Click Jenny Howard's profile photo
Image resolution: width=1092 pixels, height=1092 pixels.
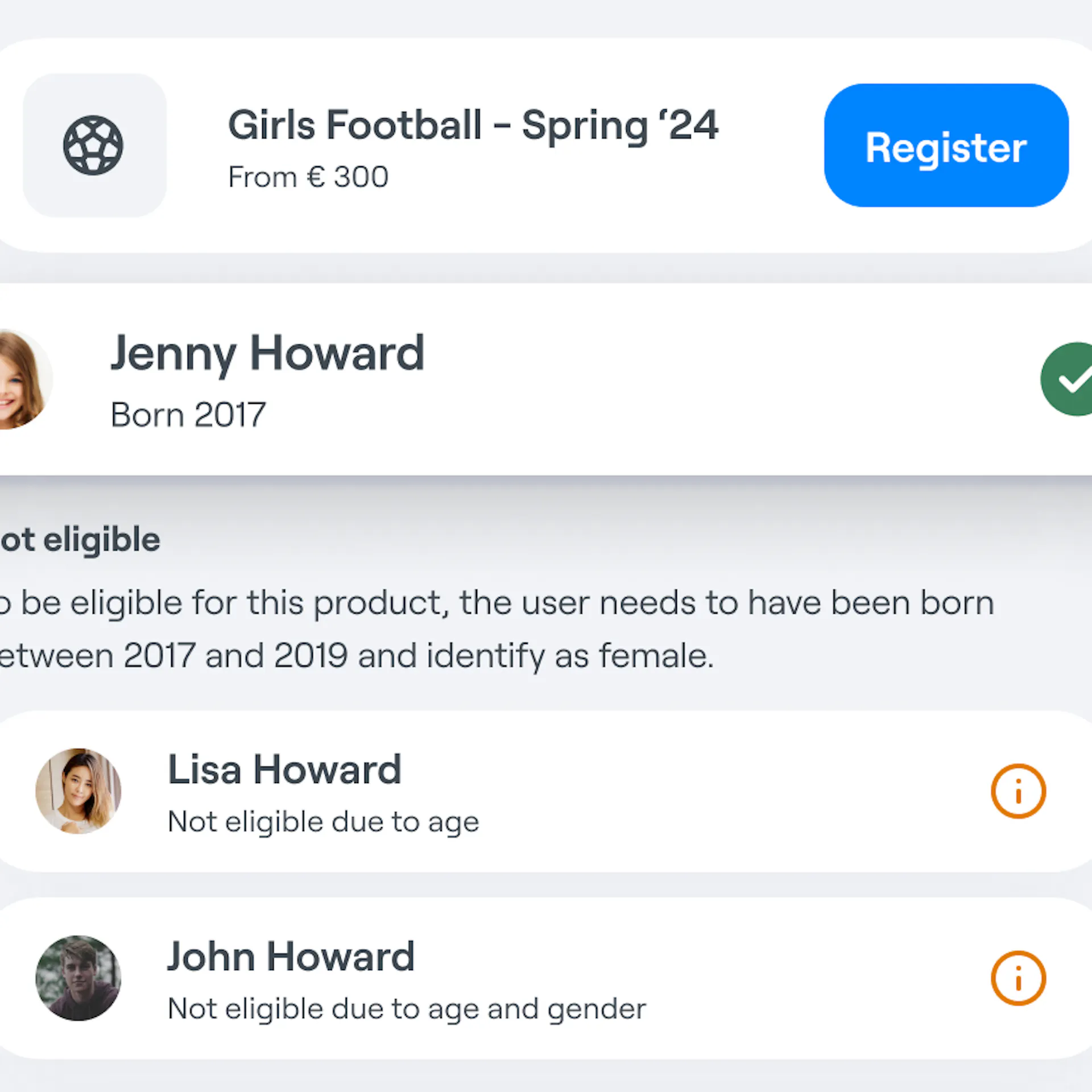click(x=22, y=379)
